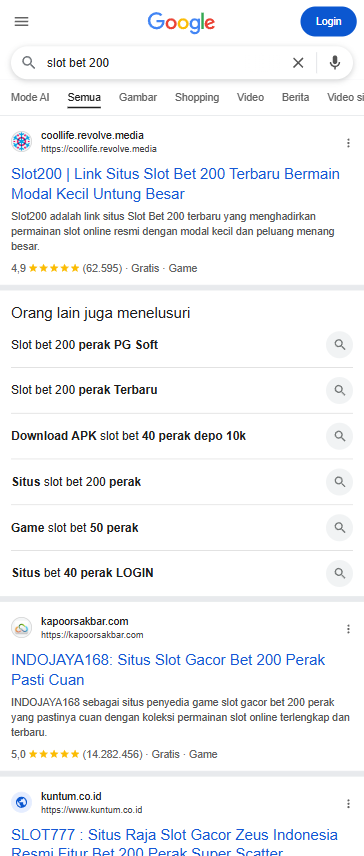Image resolution: width=364 pixels, height=856 pixels.
Task: Click kapoorsakbar.com site favicon
Action: coord(22,628)
